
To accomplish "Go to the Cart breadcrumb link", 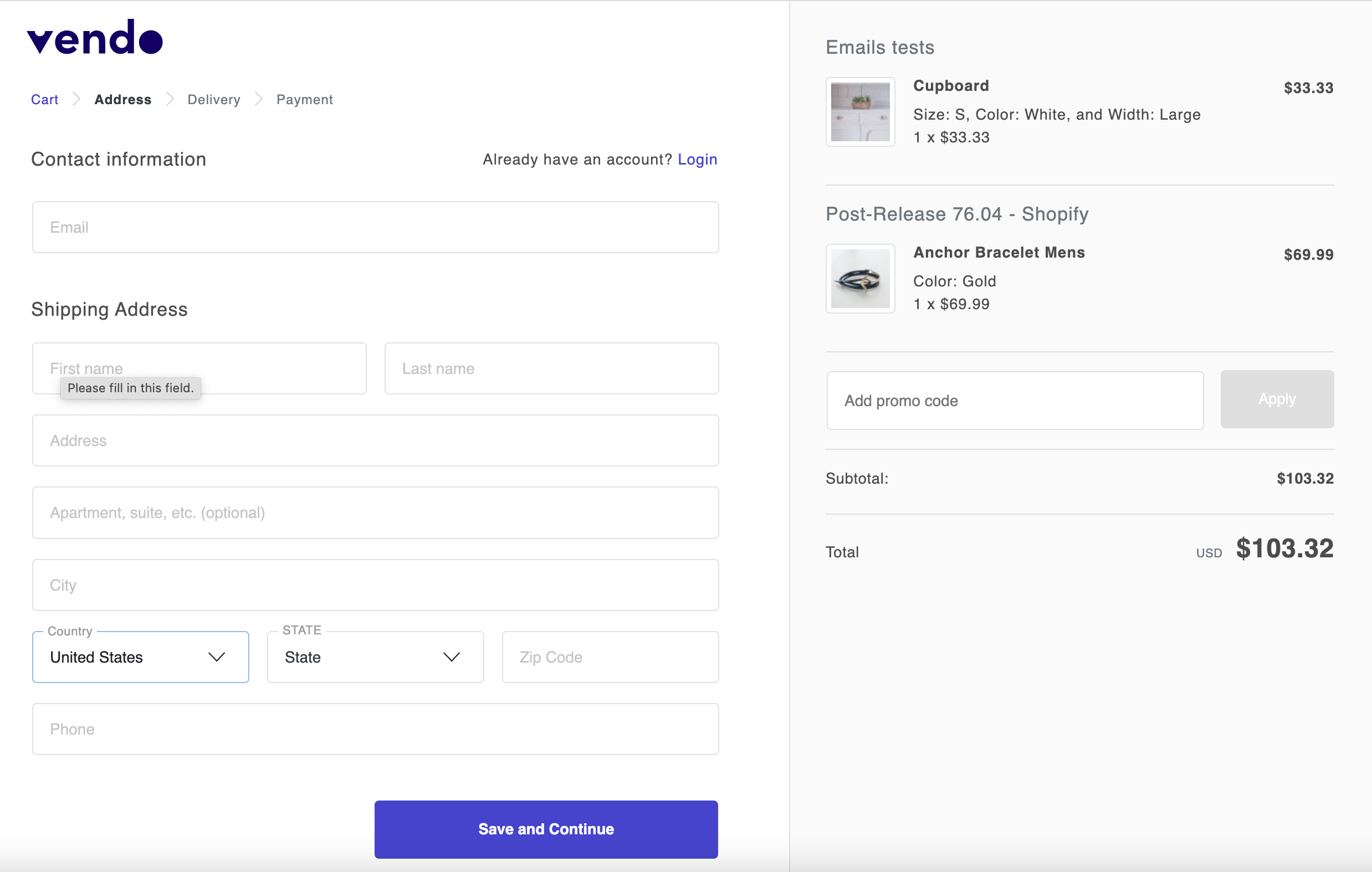I will point(44,100).
